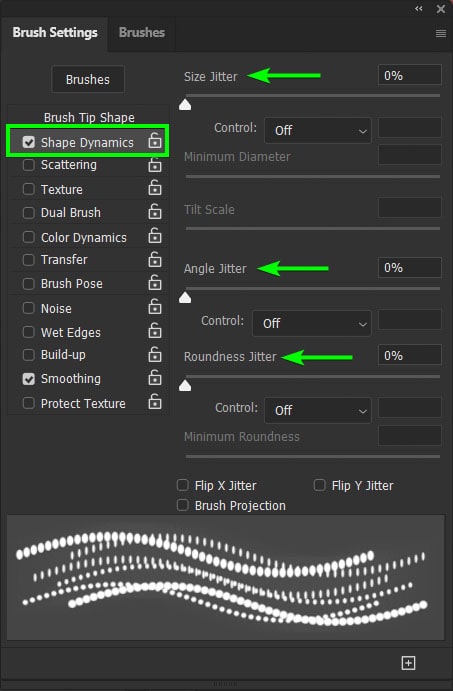
Task: Select Brush Tip Shape option
Action: pos(89,118)
